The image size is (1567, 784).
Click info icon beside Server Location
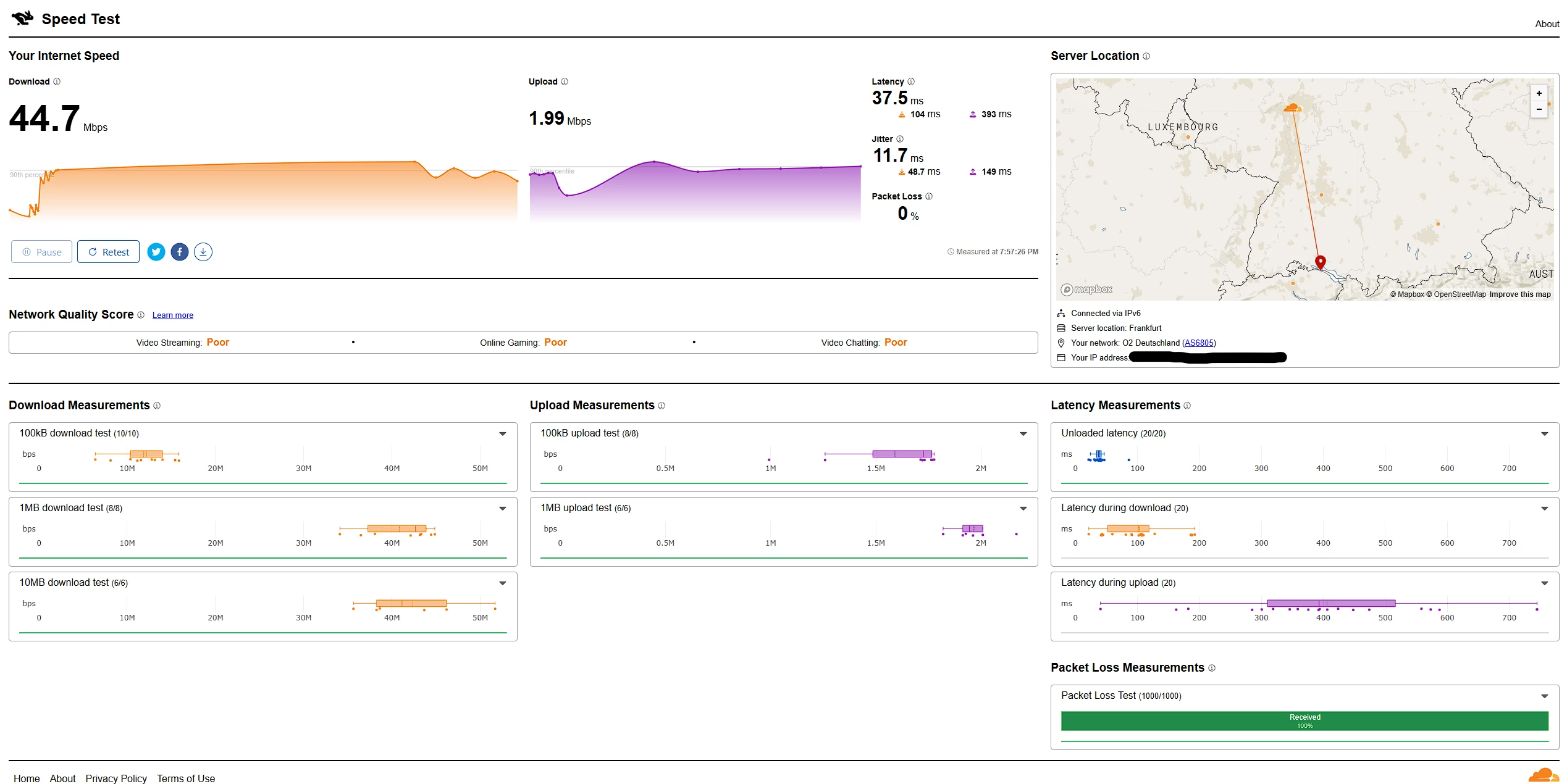(x=1146, y=56)
